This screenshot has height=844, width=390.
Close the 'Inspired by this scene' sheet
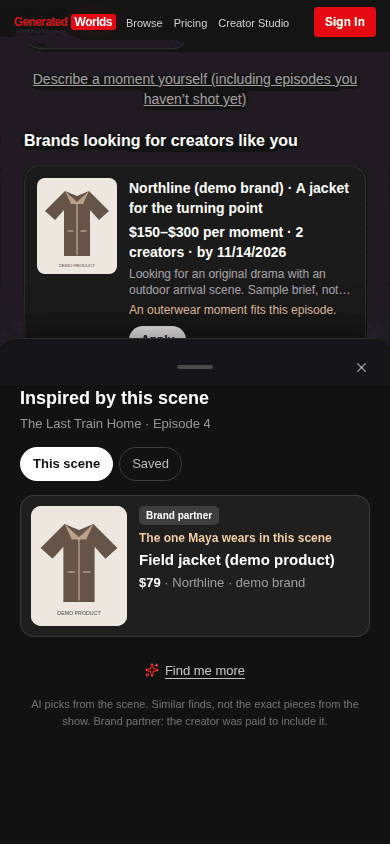pos(361,368)
